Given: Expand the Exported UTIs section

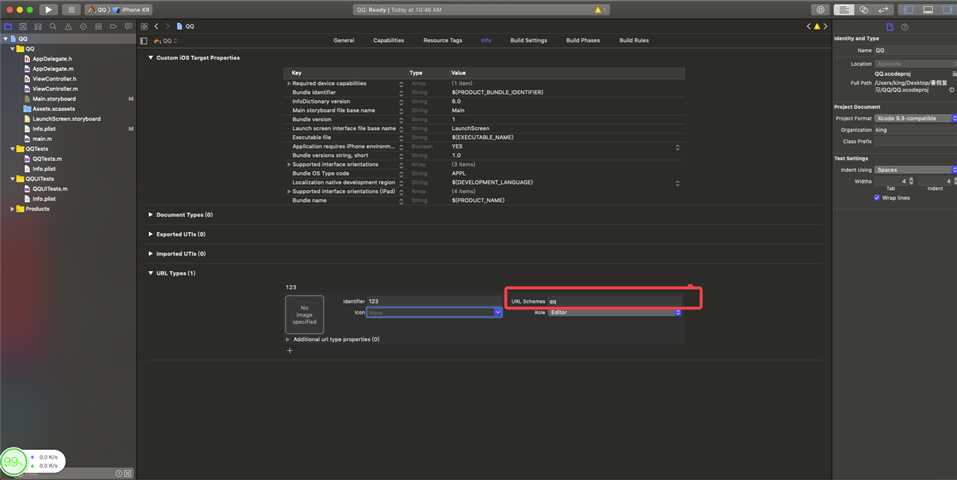Looking at the screenshot, I should pos(151,235).
